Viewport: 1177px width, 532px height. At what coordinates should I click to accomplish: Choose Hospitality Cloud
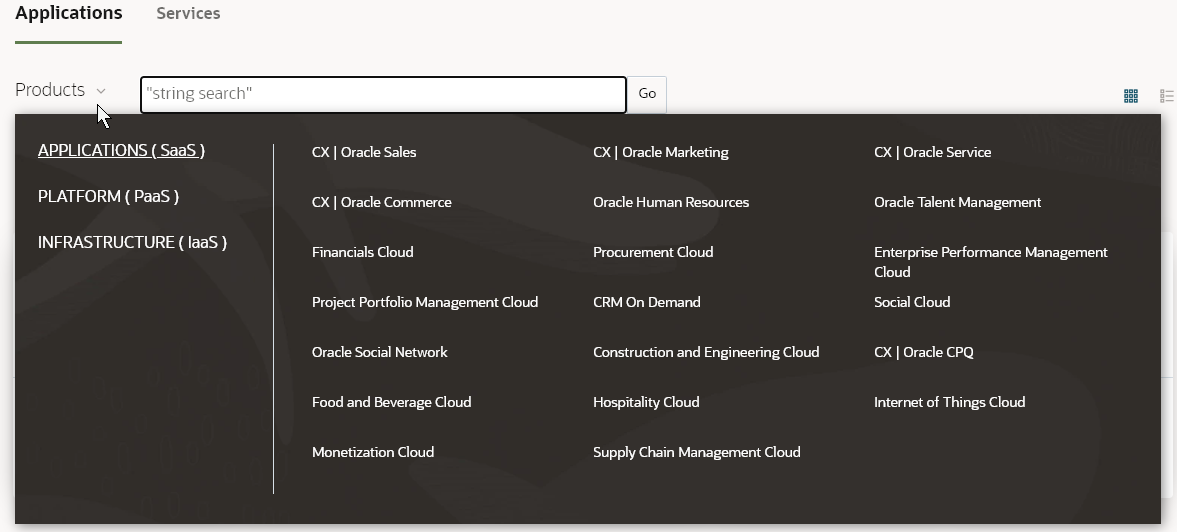point(646,402)
